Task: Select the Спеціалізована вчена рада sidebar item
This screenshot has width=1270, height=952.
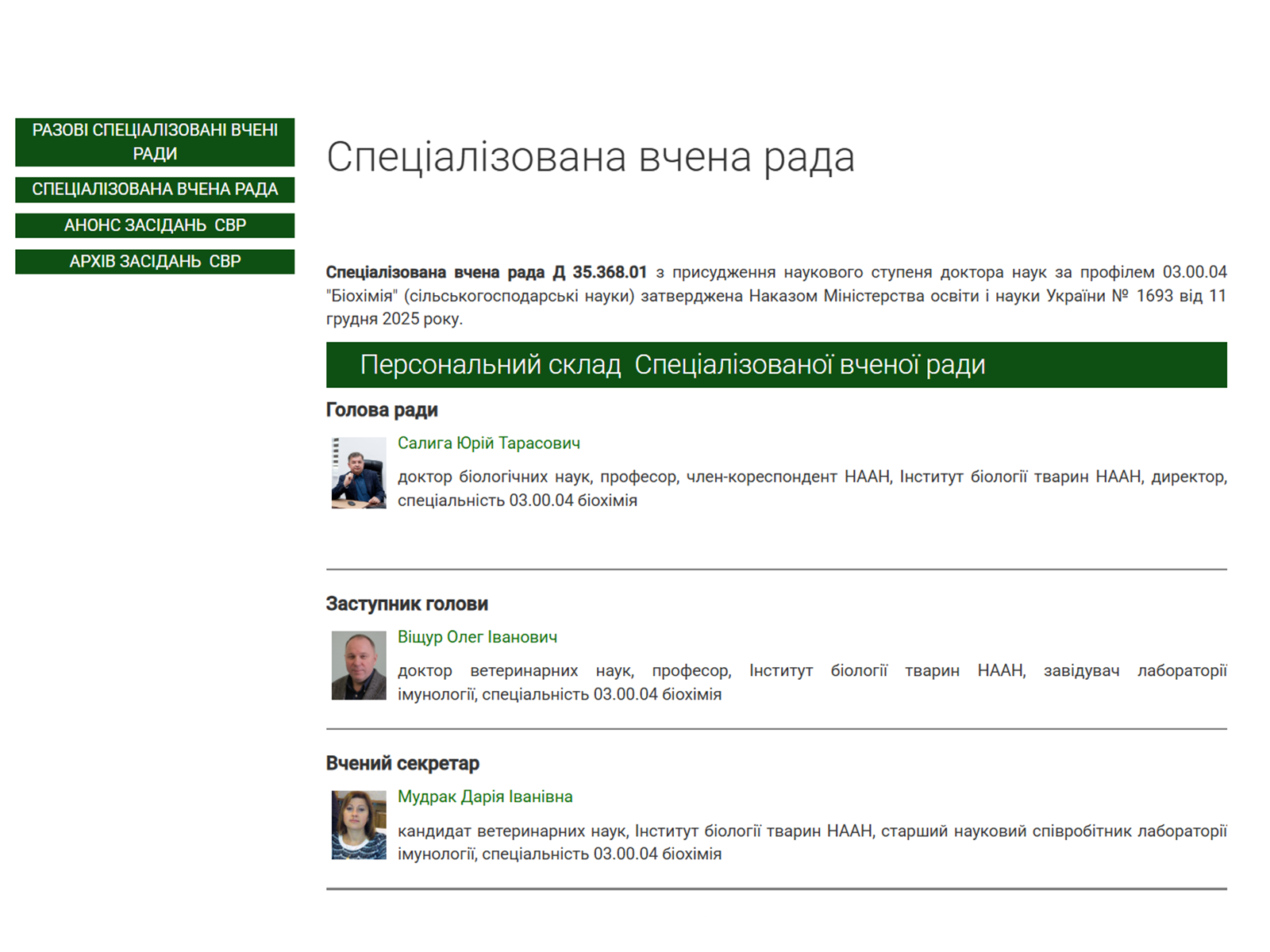Action: pyautogui.click(x=155, y=190)
